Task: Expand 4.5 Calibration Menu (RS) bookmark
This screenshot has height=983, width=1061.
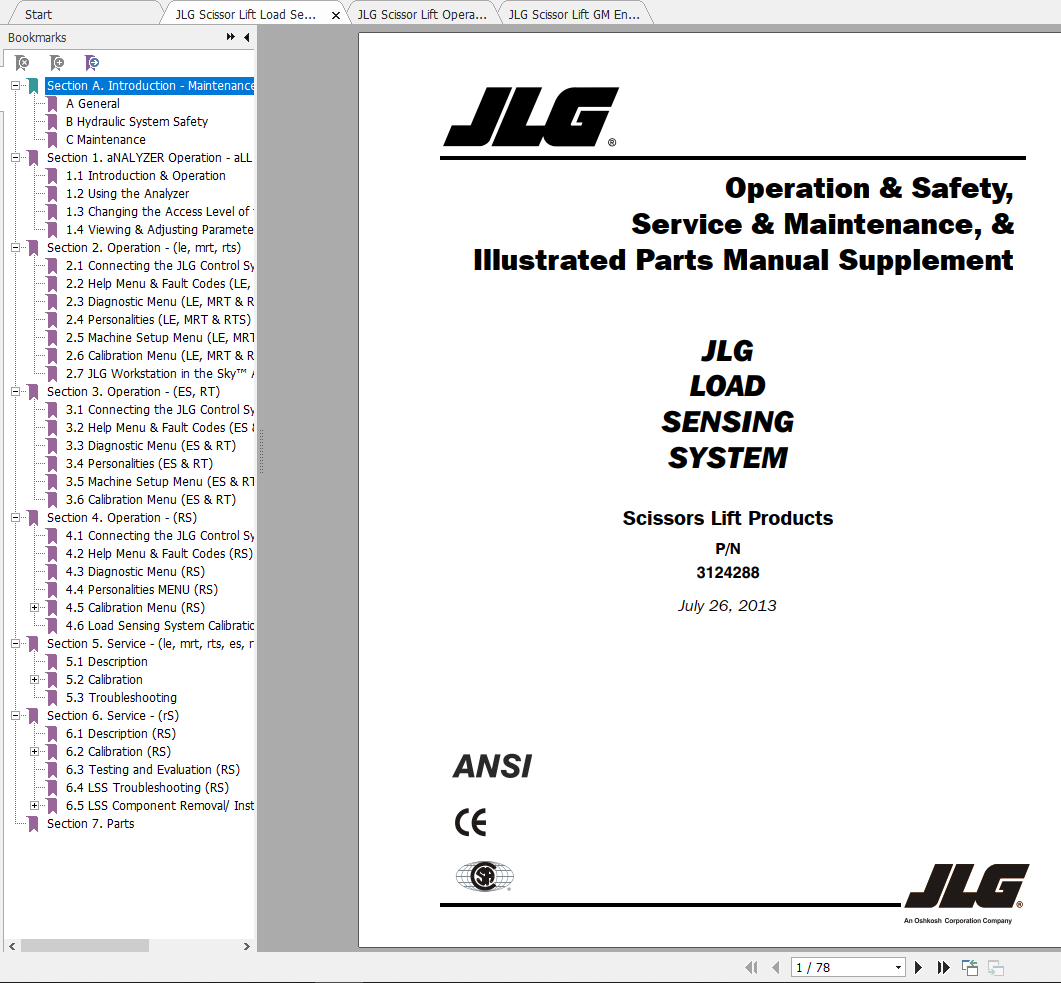Action: click(x=35, y=608)
